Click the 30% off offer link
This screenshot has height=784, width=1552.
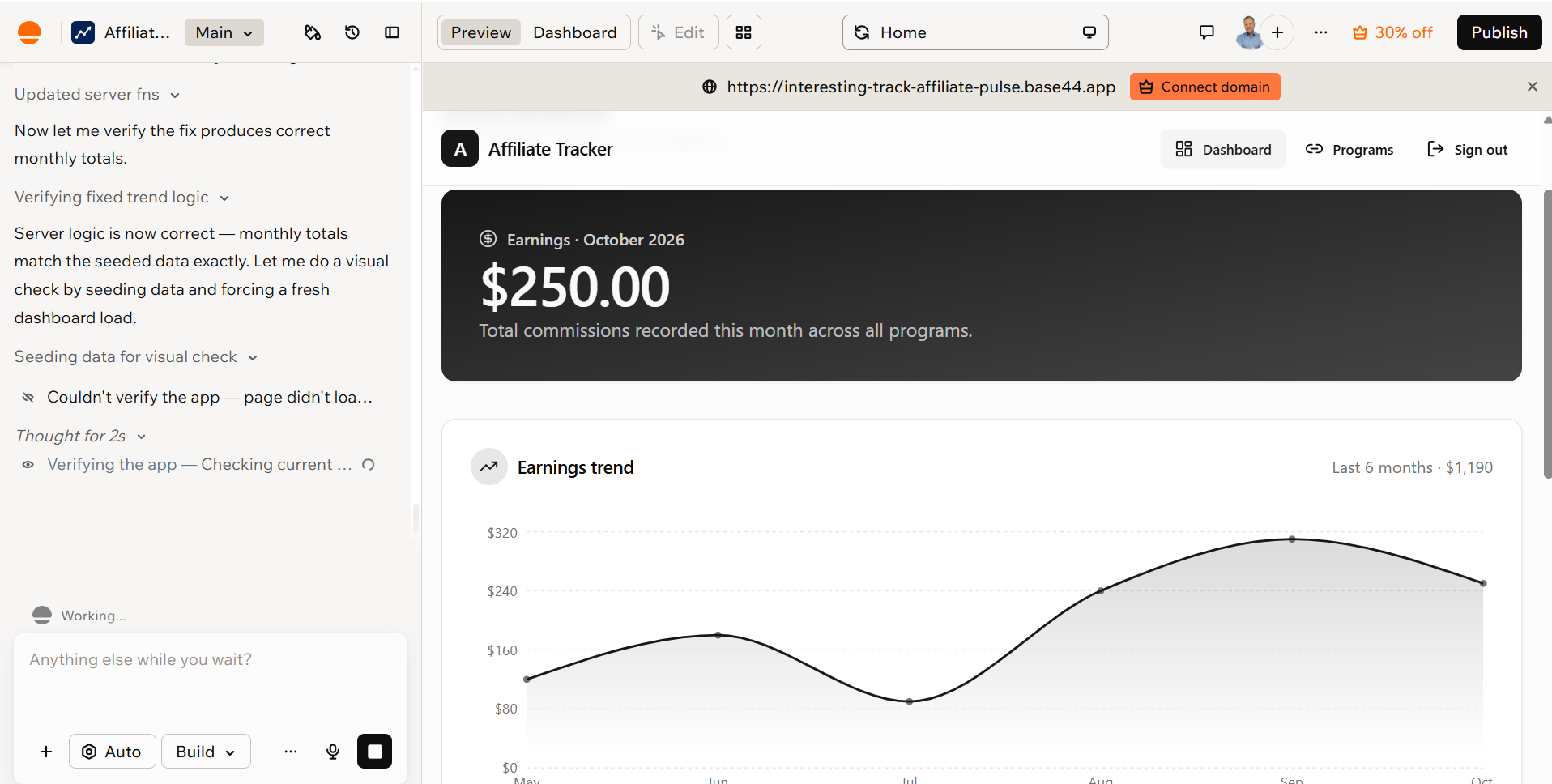[x=1392, y=32]
